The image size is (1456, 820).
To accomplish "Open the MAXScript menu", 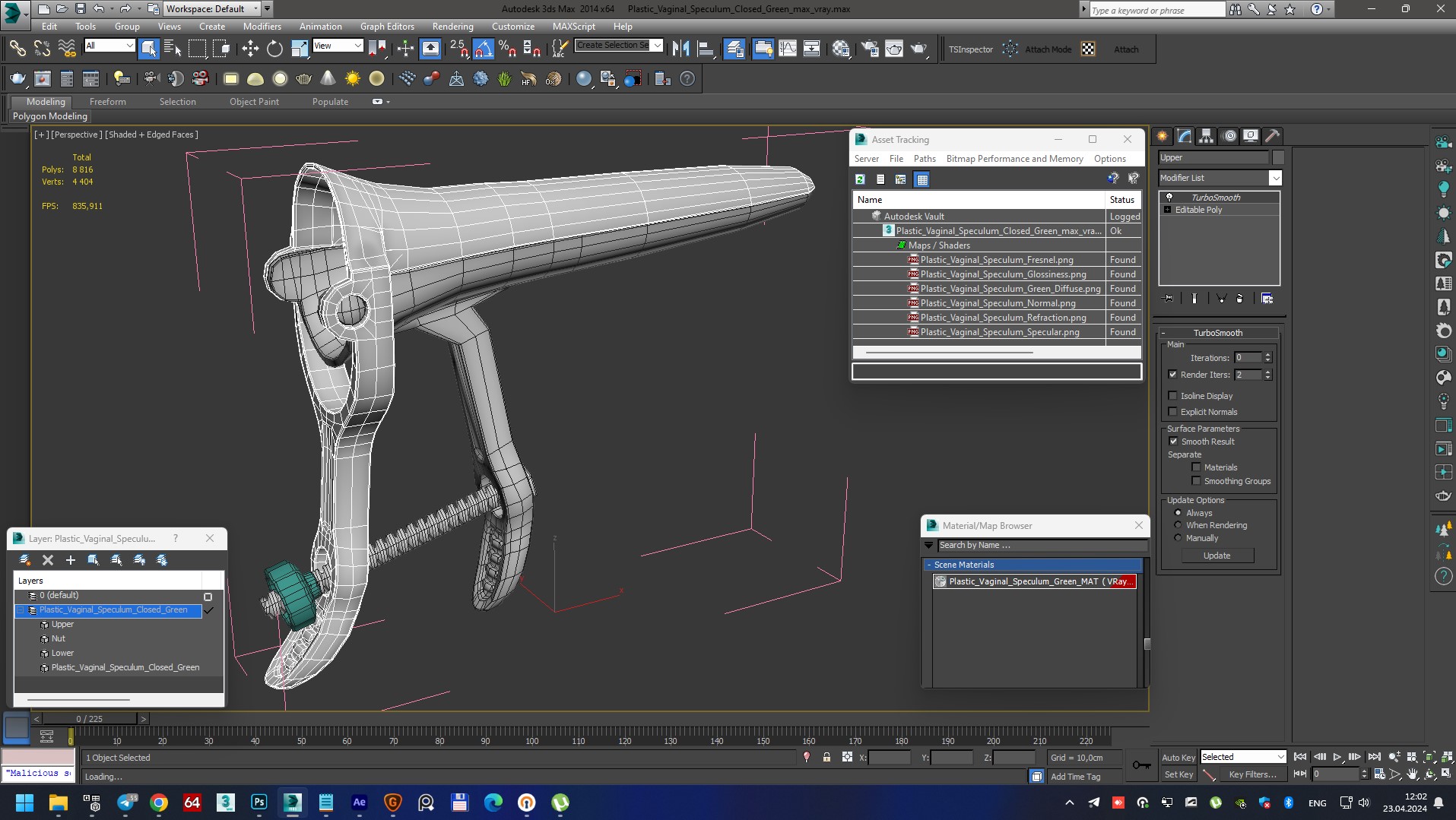I will [573, 26].
